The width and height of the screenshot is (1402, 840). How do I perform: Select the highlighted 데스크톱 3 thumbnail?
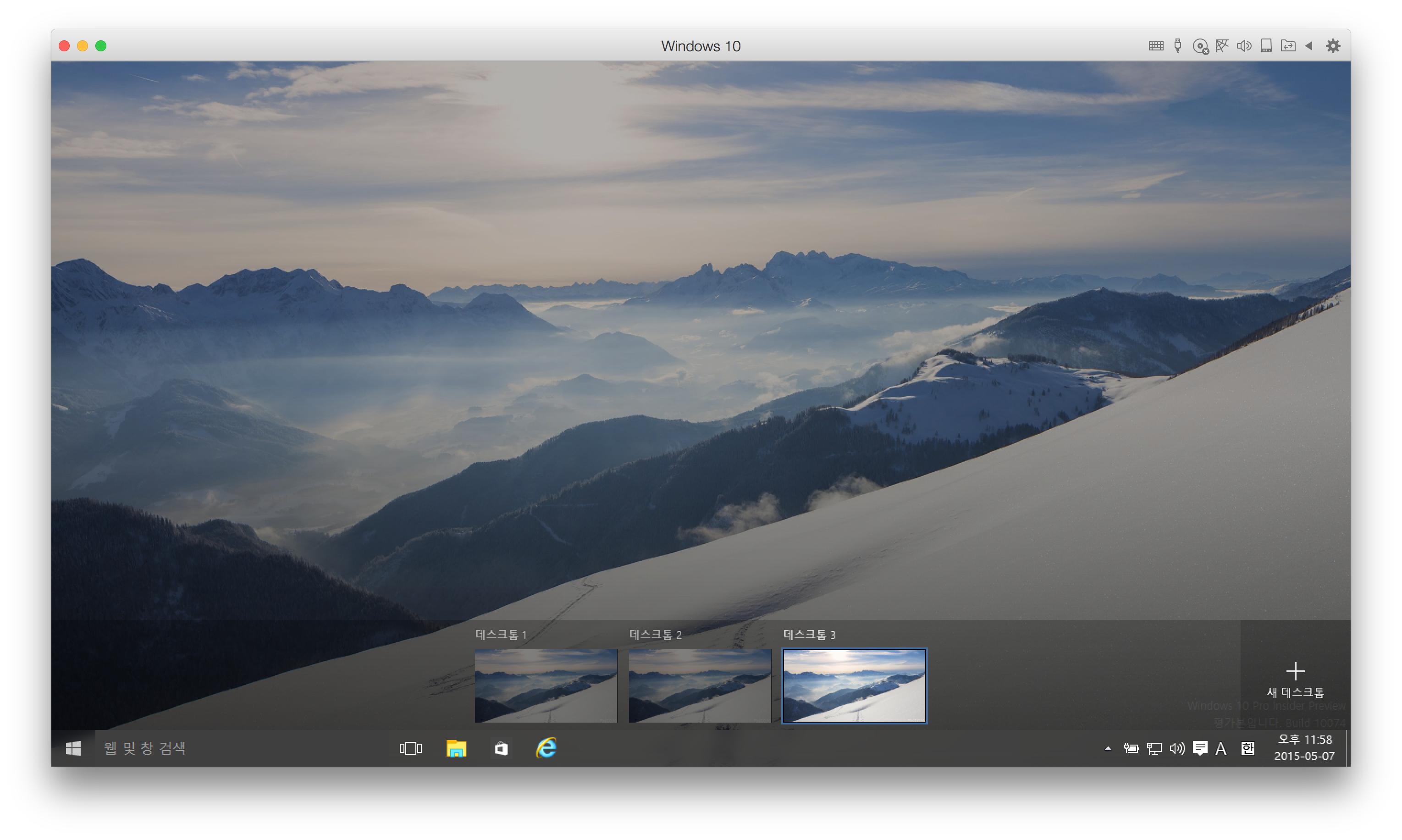click(854, 685)
